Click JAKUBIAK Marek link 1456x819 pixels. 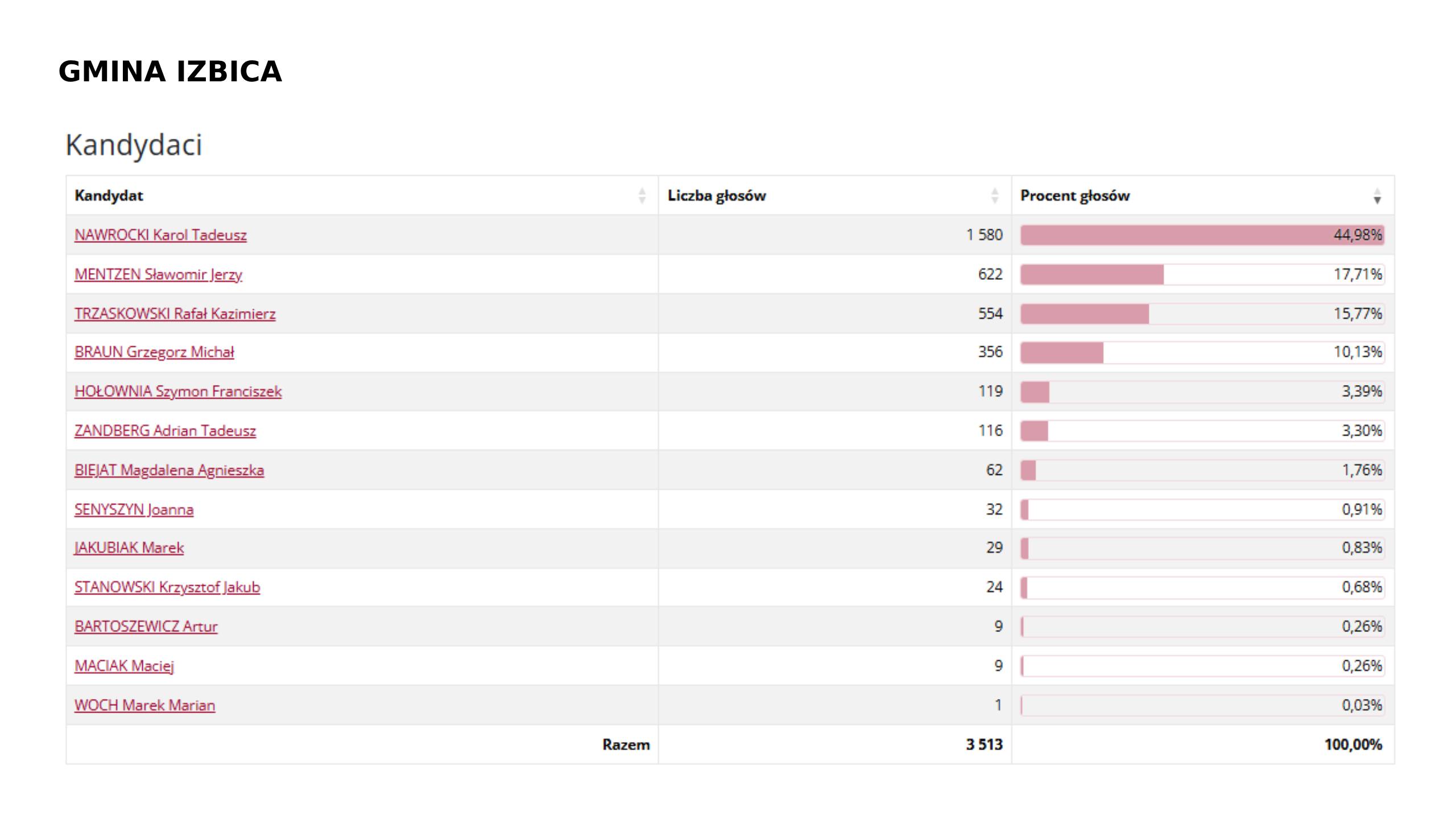coord(129,548)
